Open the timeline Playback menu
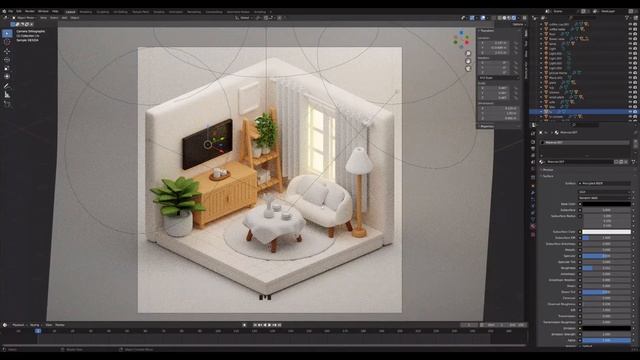The height and width of the screenshot is (360, 640). pos(18,325)
